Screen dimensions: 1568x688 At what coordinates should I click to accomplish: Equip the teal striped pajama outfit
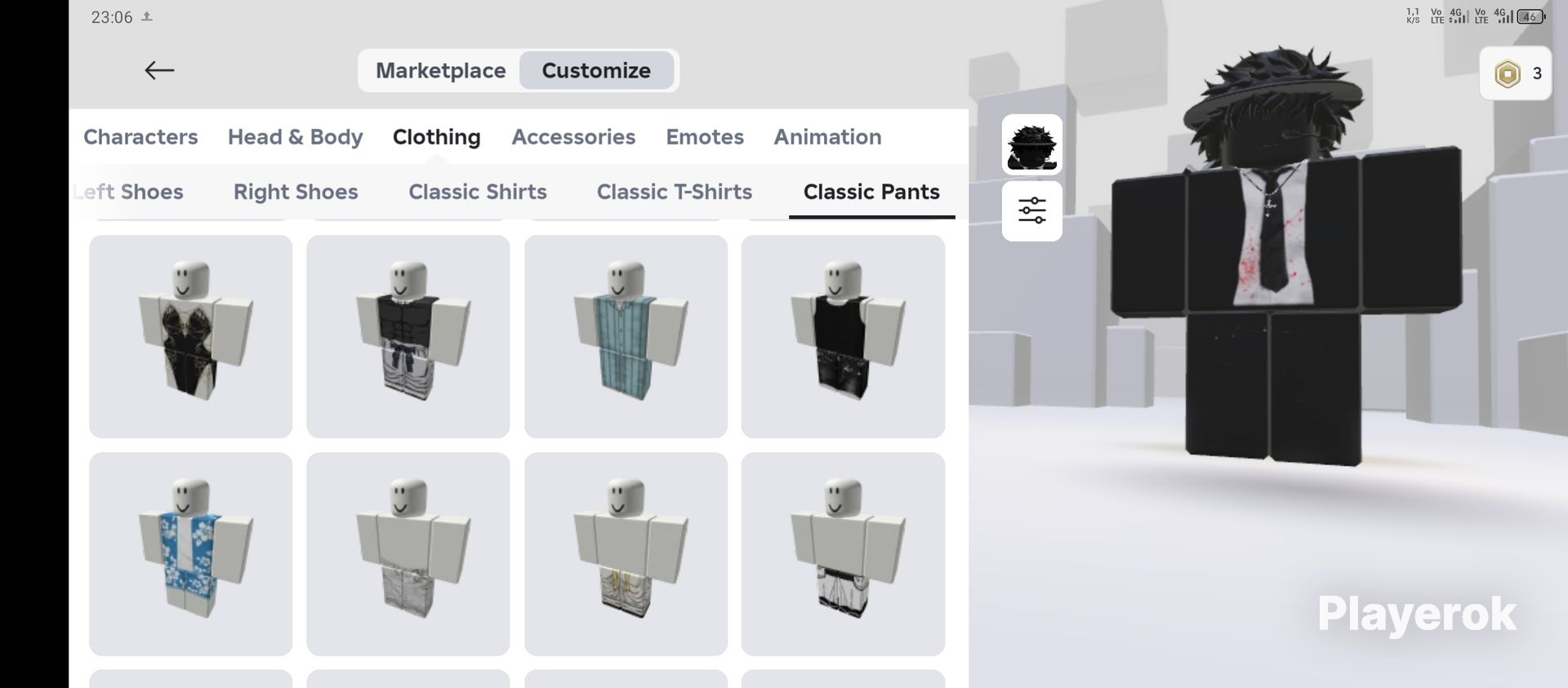coord(626,336)
